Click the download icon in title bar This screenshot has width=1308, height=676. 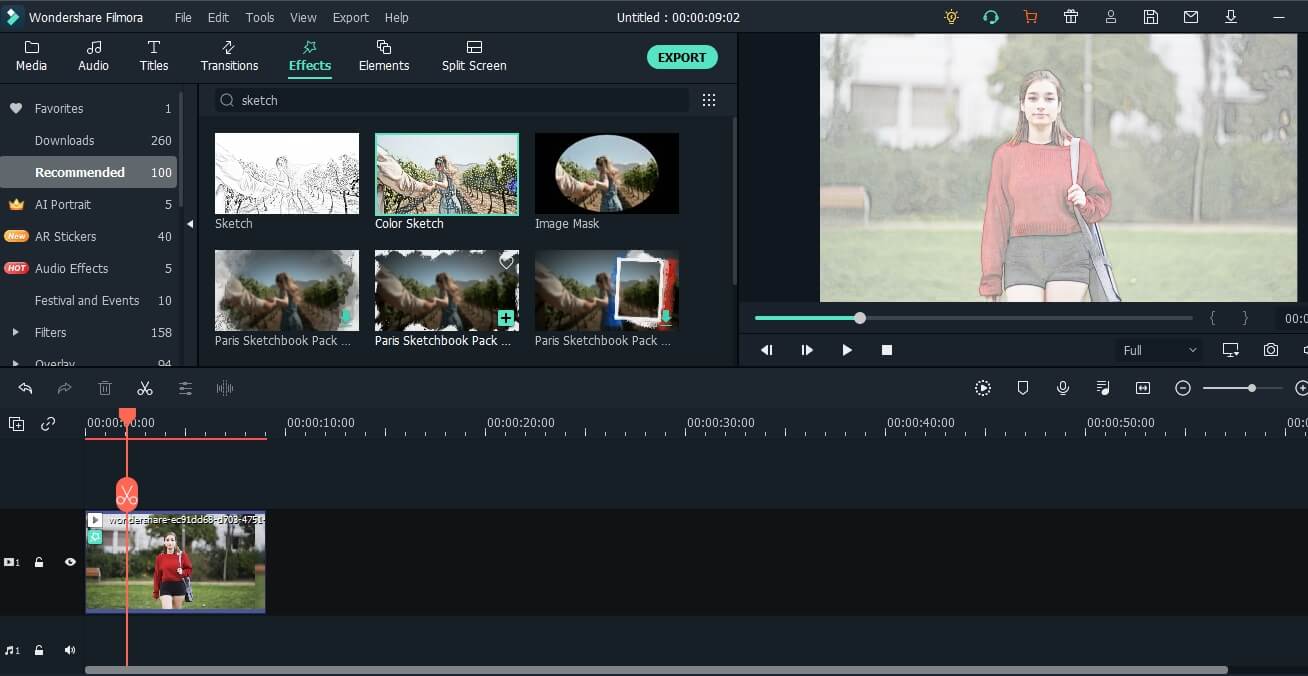click(x=1231, y=17)
